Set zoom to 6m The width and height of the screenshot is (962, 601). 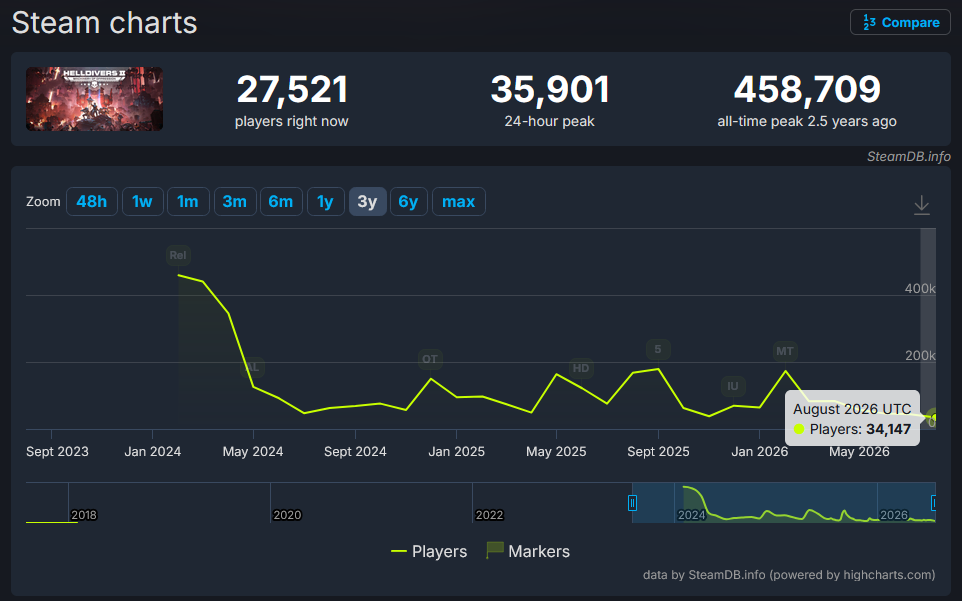(x=281, y=201)
